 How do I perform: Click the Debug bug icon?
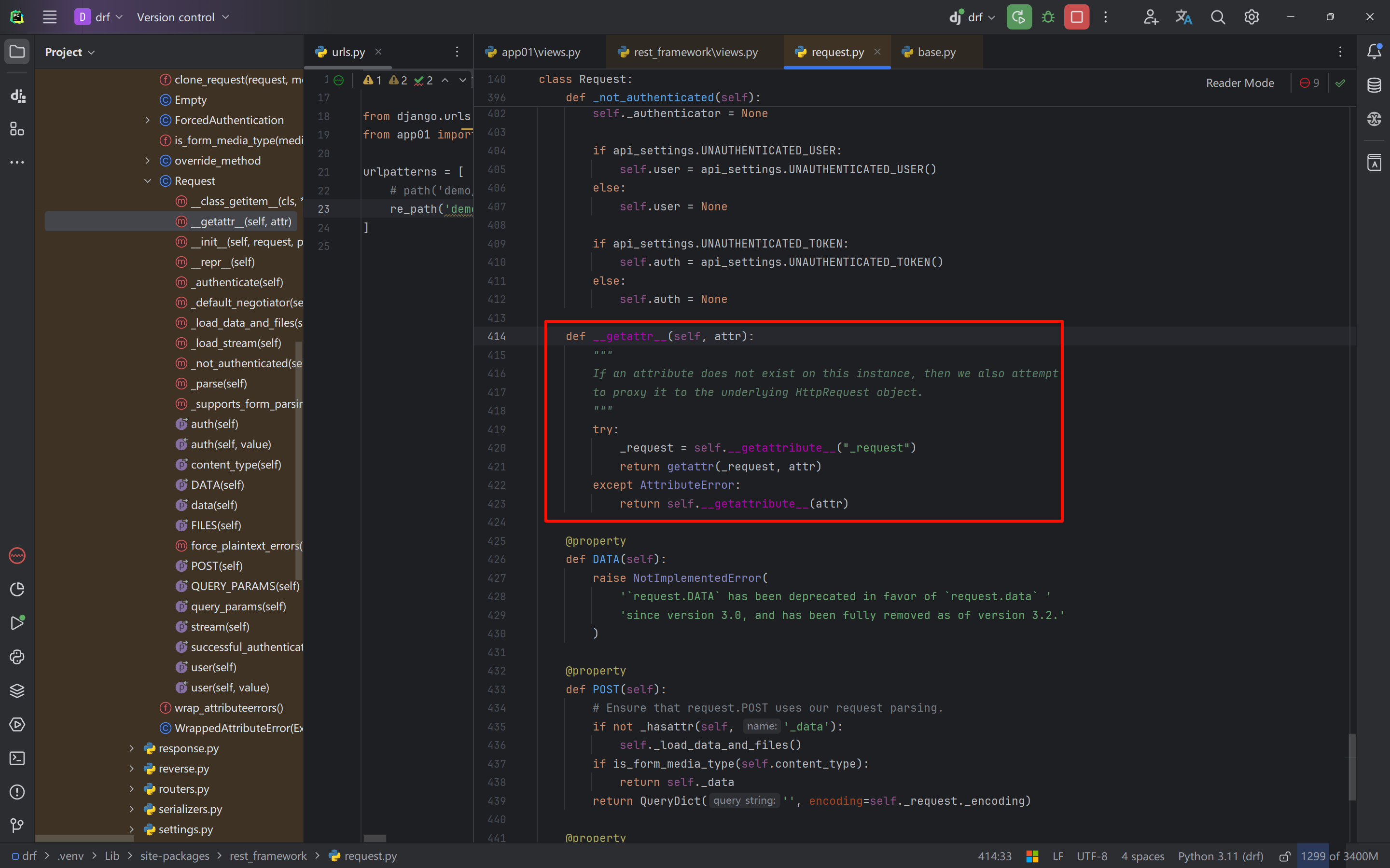click(1048, 17)
